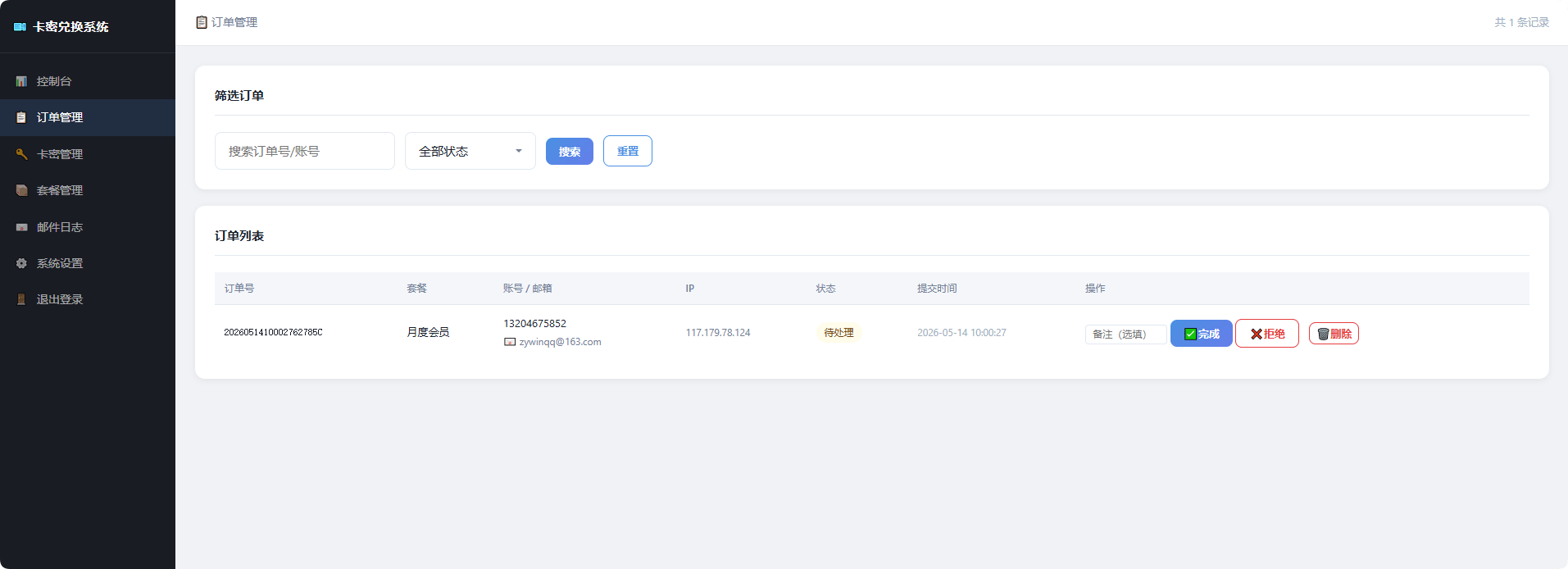Click the 待处理 status badge
The width and height of the screenshot is (1568, 569).
[839, 332]
